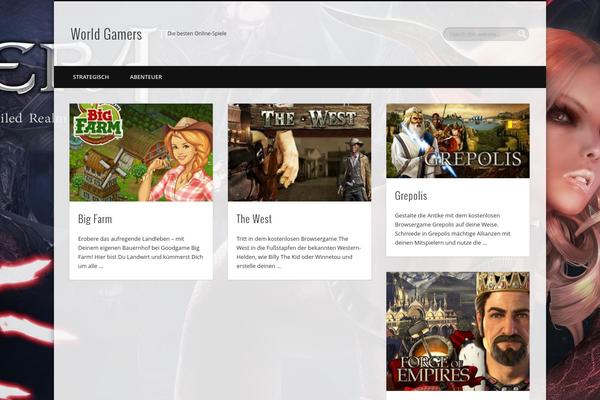
Task: Open the Forge of Empires thumbnail
Action: pyautogui.click(x=458, y=331)
